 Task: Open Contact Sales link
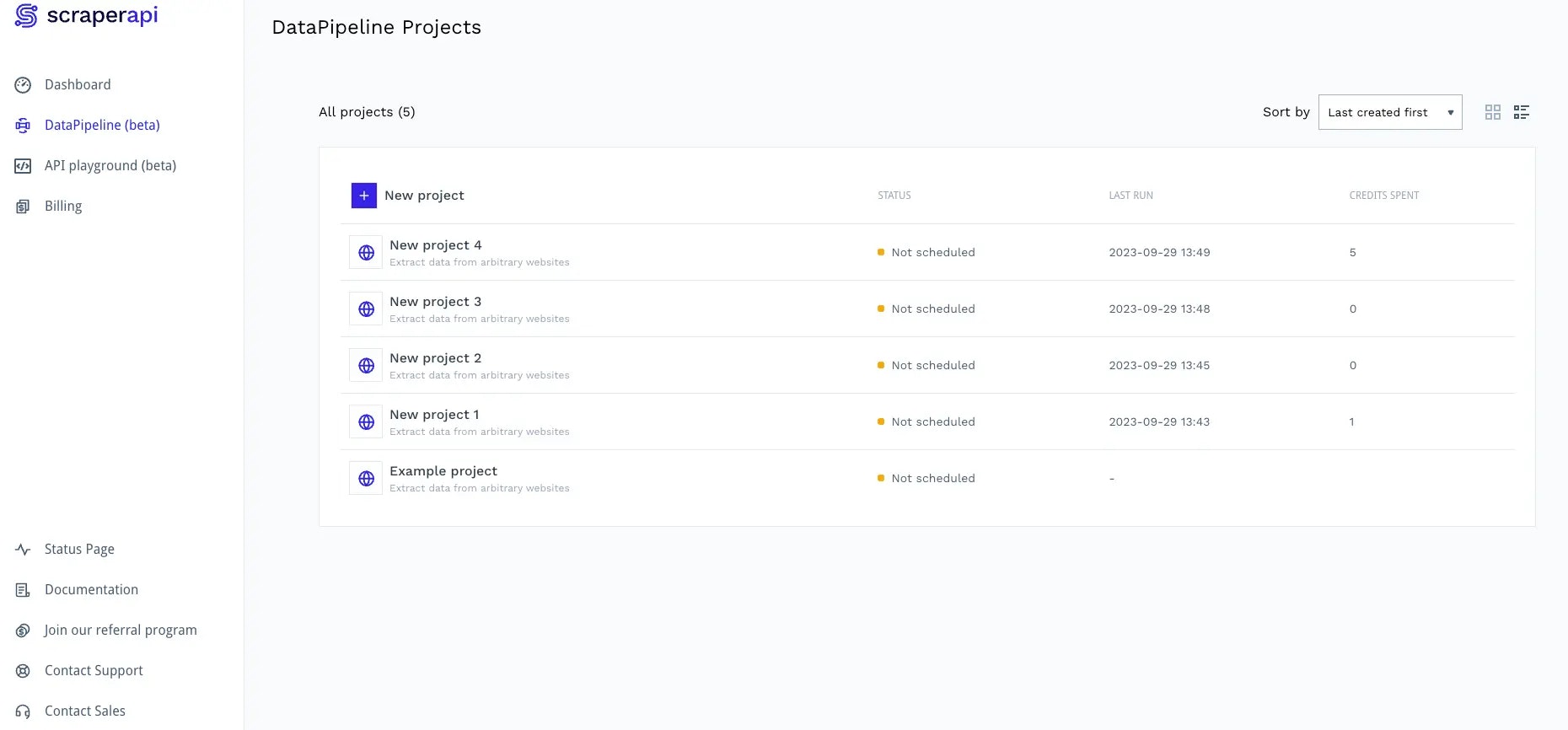[85, 711]
